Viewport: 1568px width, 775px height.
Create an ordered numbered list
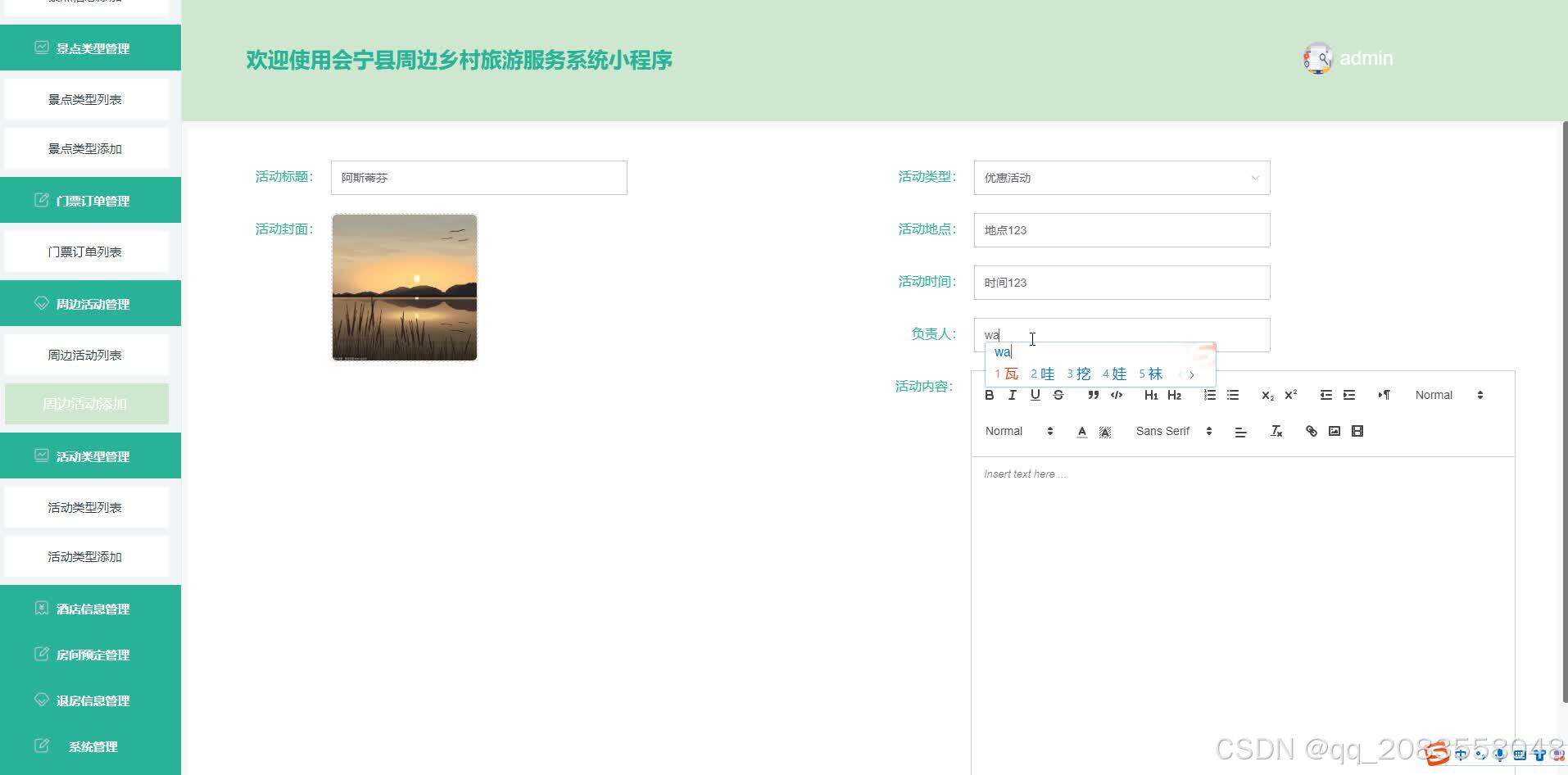tap(1209, 395)
